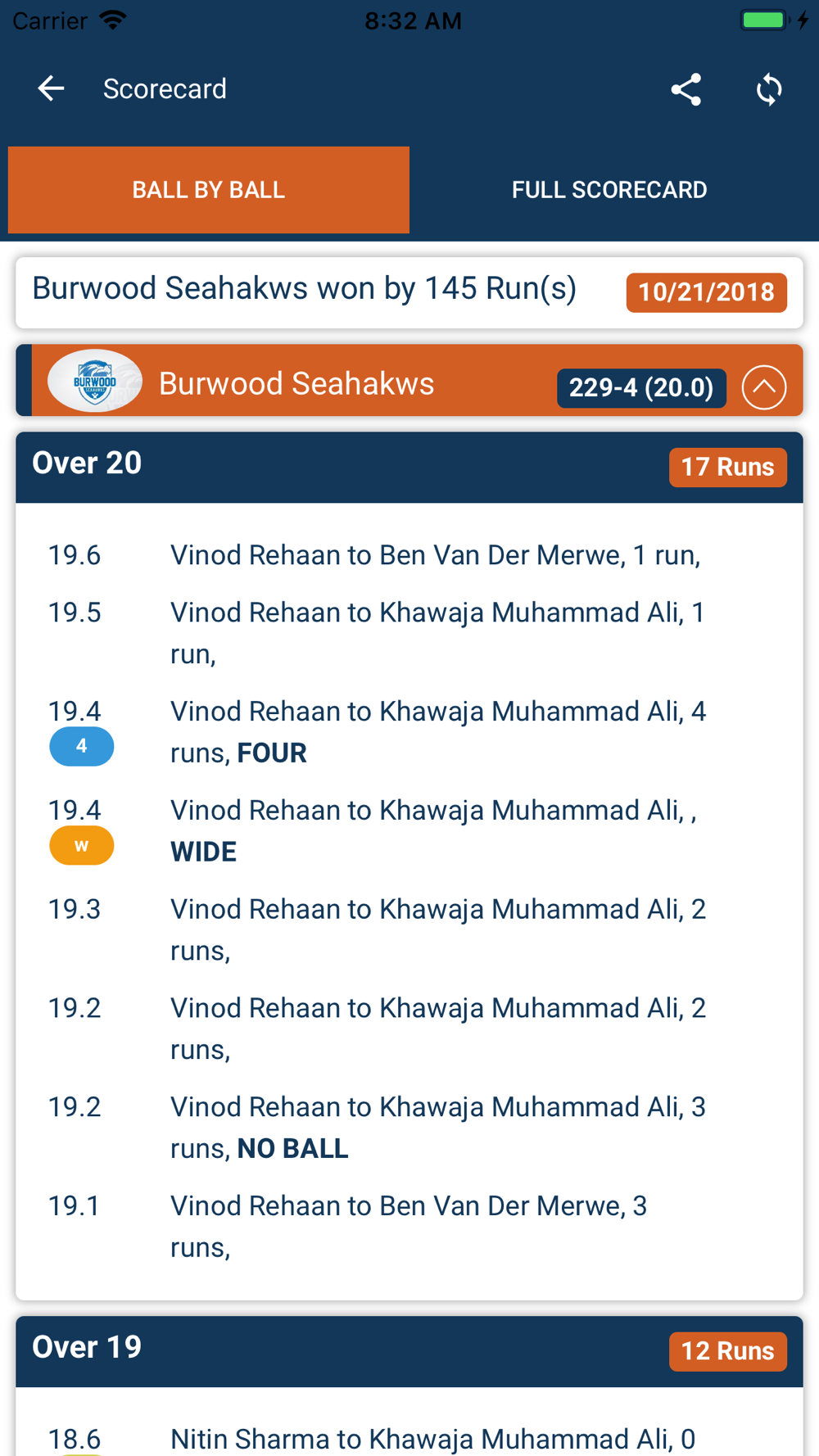This screenshot has width=819, height=1456.
Task: Tap the 10/21/2018 date badge
Action: (x=706, y=292)
